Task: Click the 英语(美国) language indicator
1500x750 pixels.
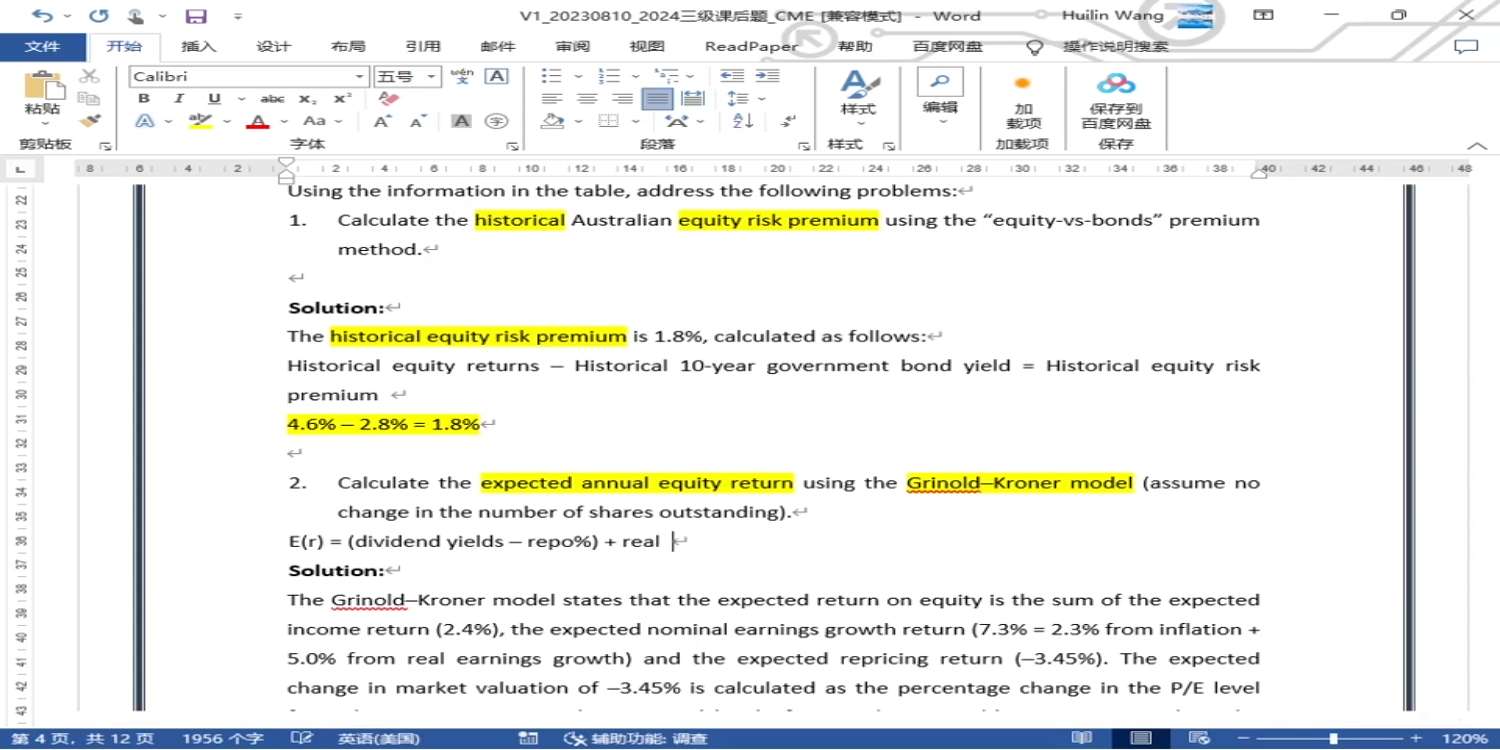Action: coord(378,739)
